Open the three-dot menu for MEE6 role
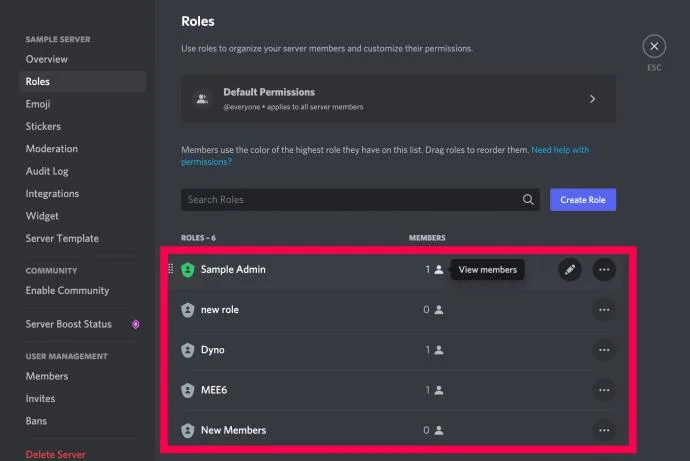The image size is (690, 461). pos(604,390)
